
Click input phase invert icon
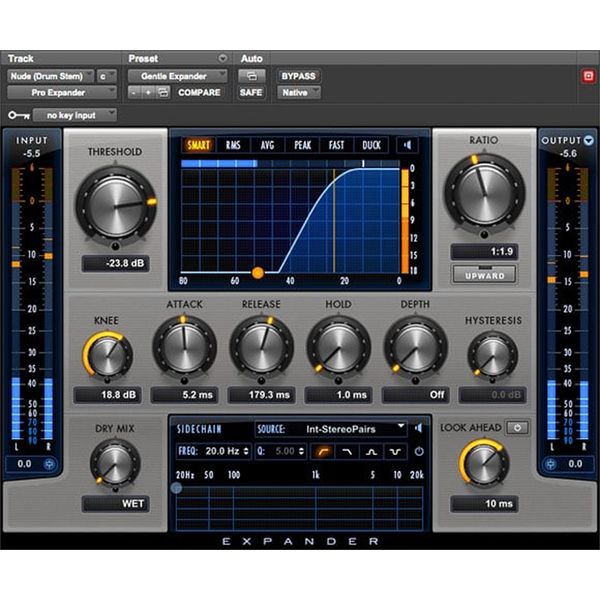pyautogui.click(x=49, y=464)
